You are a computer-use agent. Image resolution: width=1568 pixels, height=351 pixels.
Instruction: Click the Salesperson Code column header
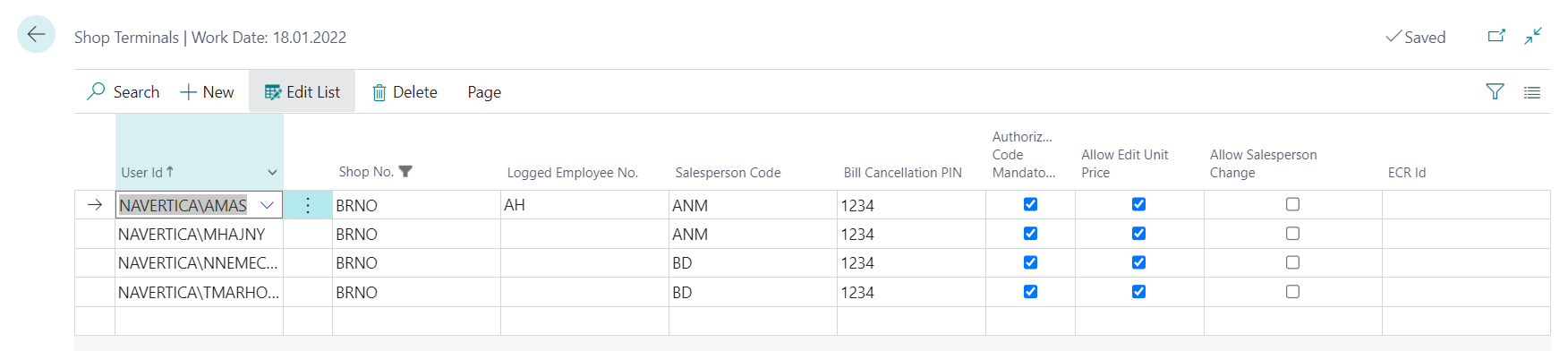tap(728, 173)
